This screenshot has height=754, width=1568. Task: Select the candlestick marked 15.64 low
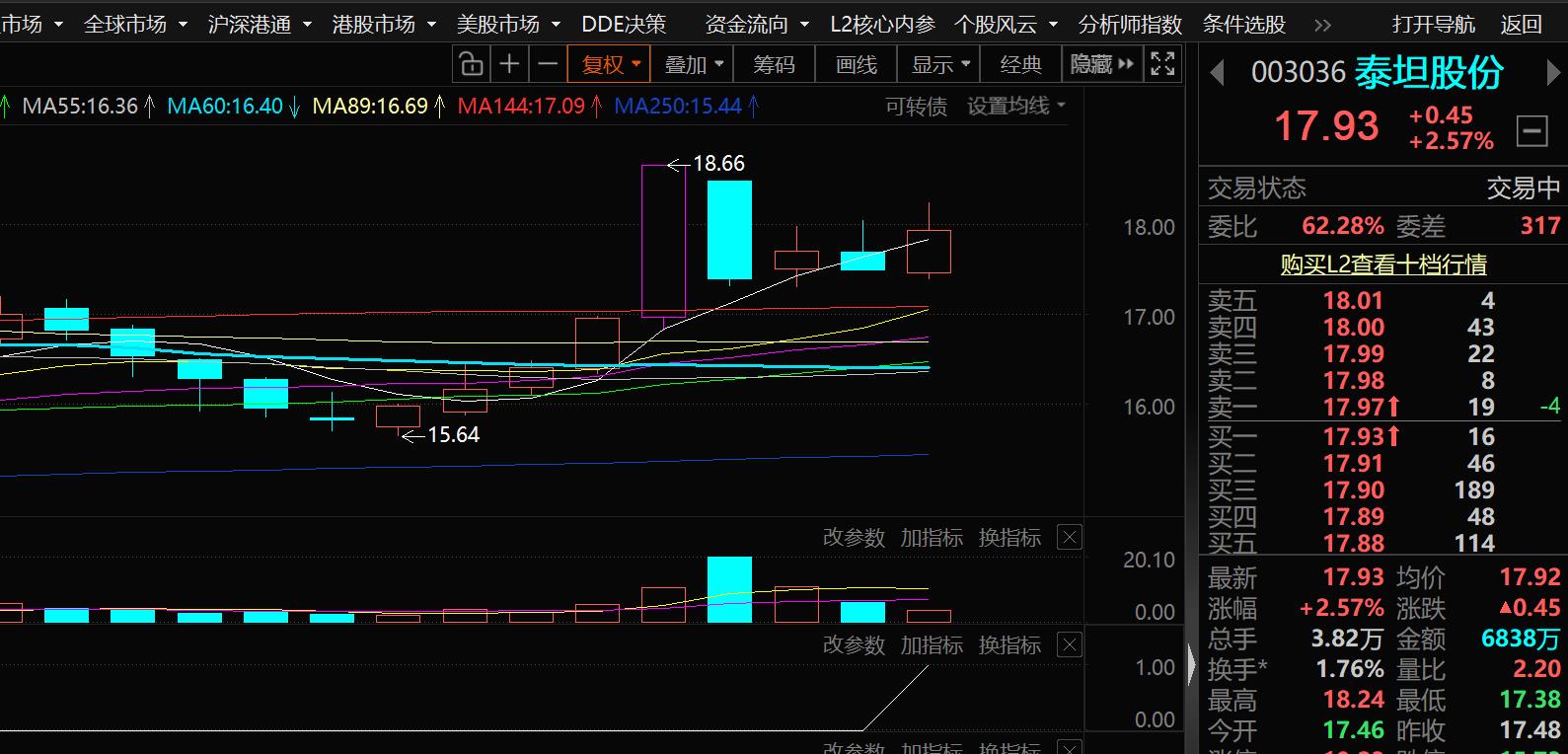[x=398, y=416]
